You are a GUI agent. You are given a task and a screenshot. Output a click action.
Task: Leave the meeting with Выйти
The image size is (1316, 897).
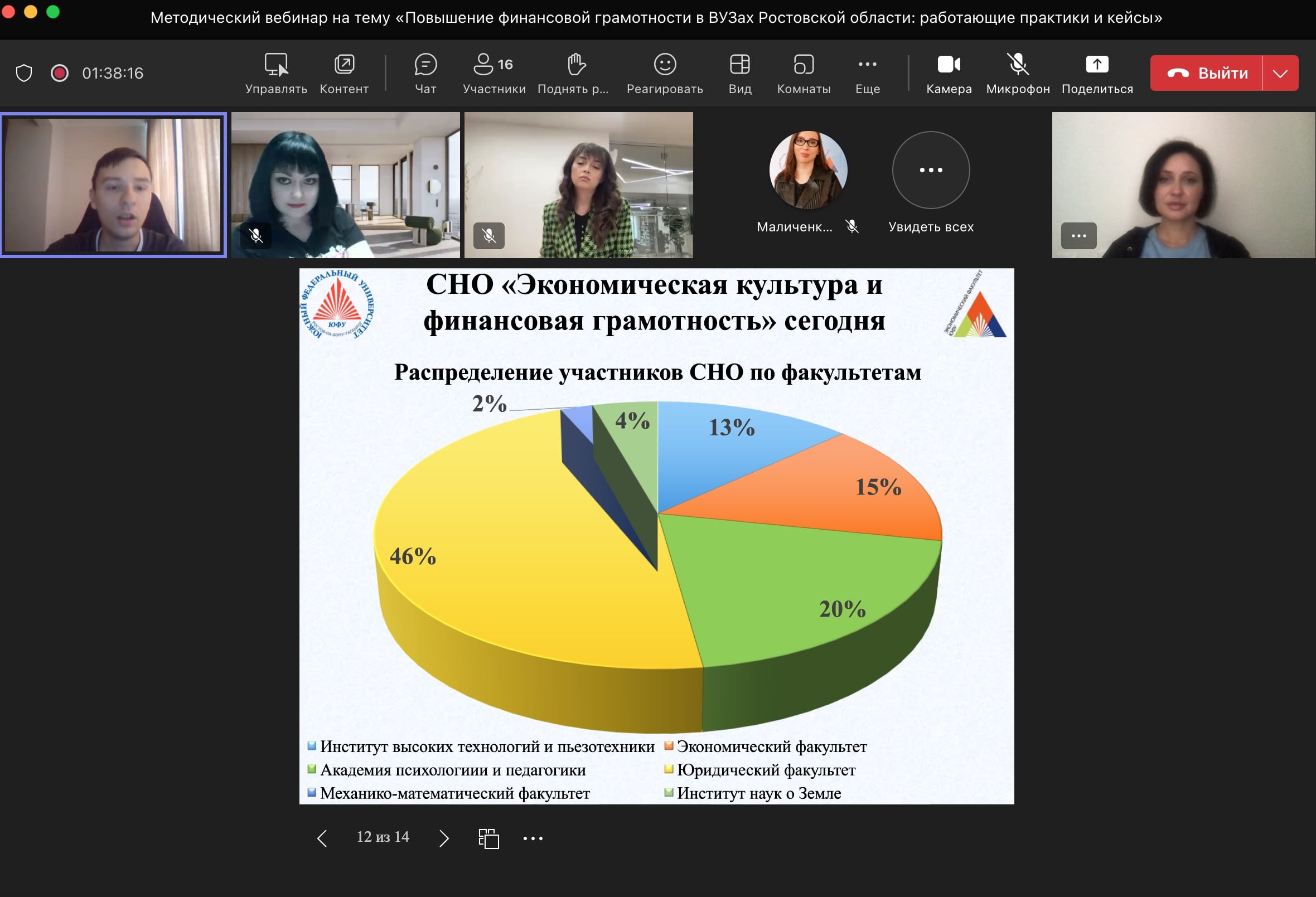point(1206,73)
